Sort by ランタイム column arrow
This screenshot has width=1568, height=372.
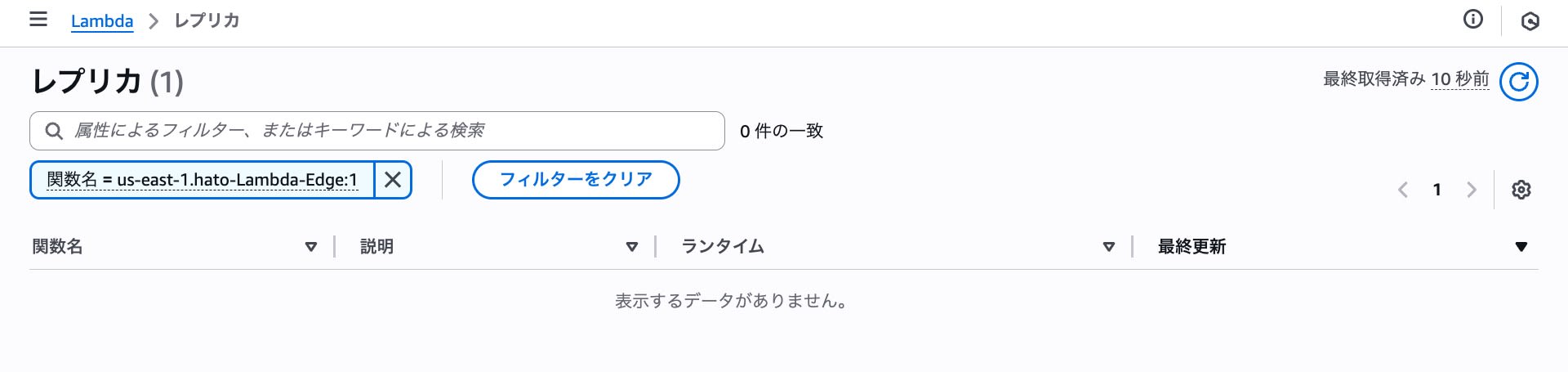[x=1108, y=247]
